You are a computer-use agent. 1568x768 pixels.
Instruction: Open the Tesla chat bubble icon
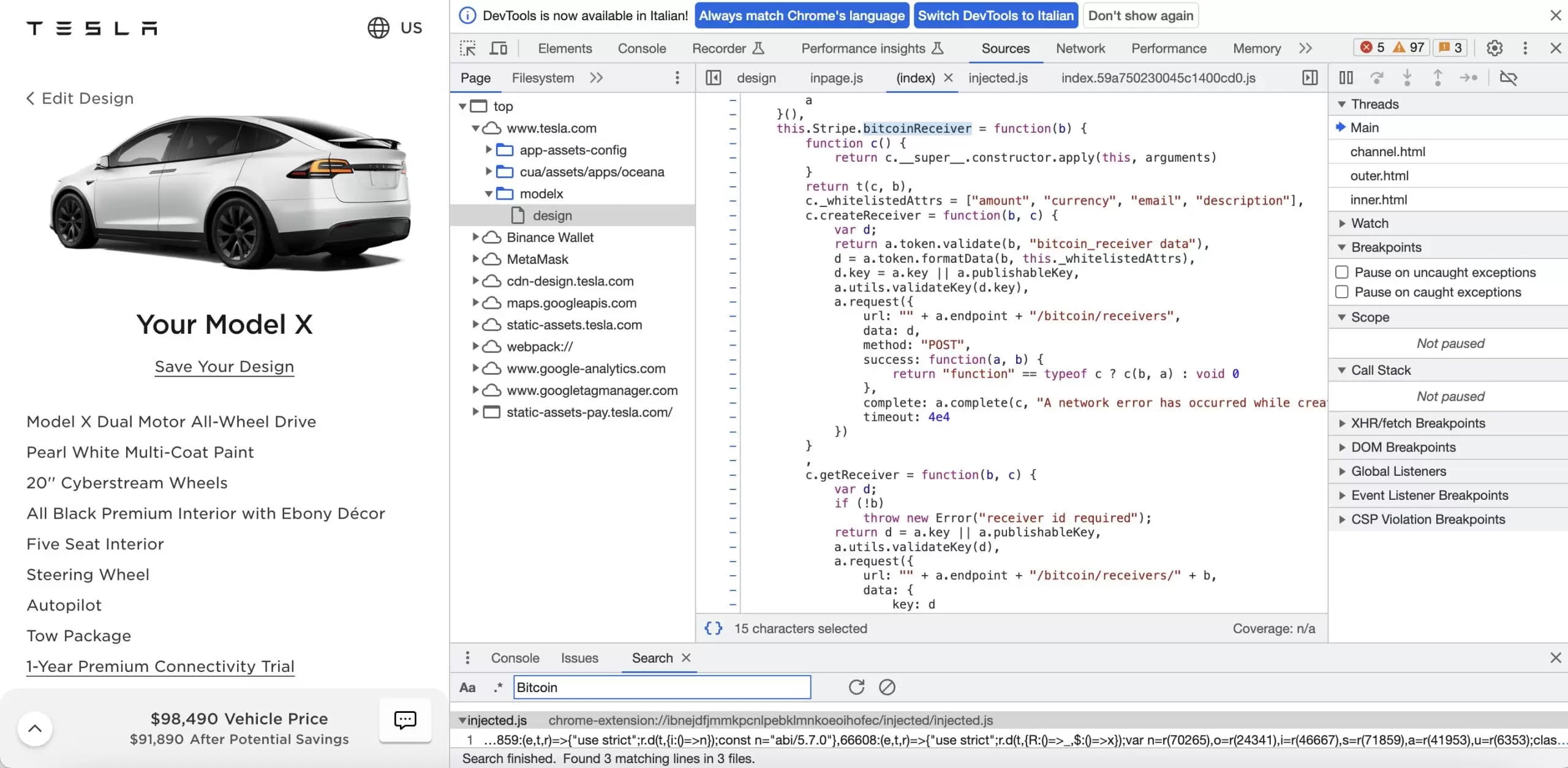tap(405, 721)
